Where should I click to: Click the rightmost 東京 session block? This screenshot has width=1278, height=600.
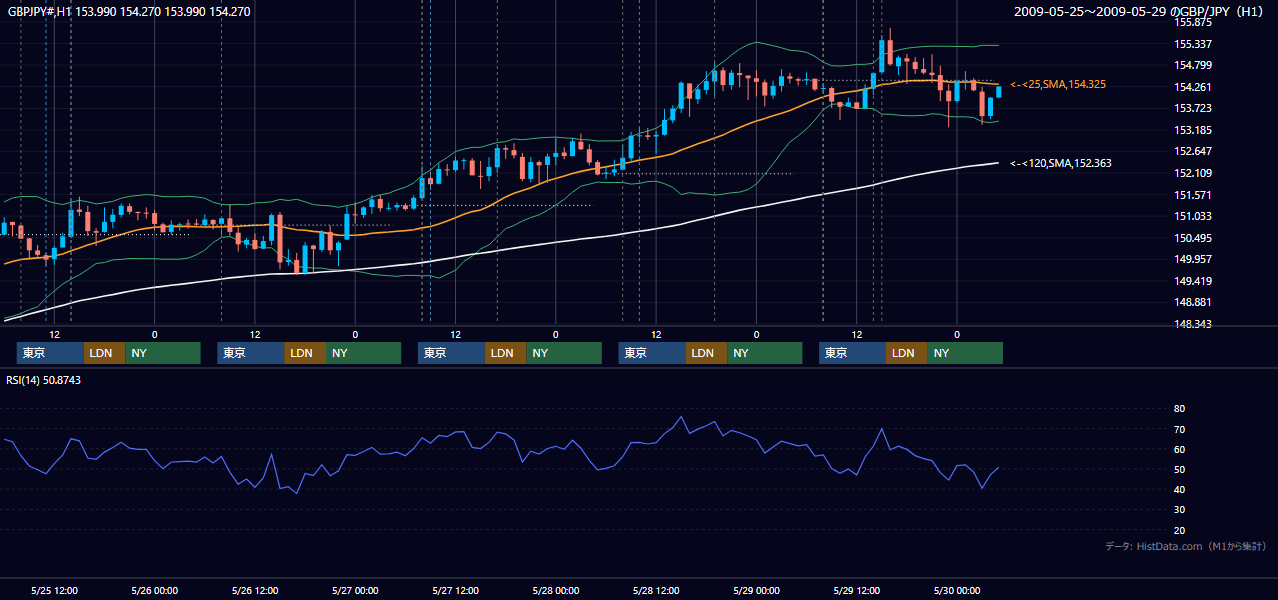(852, 353)
